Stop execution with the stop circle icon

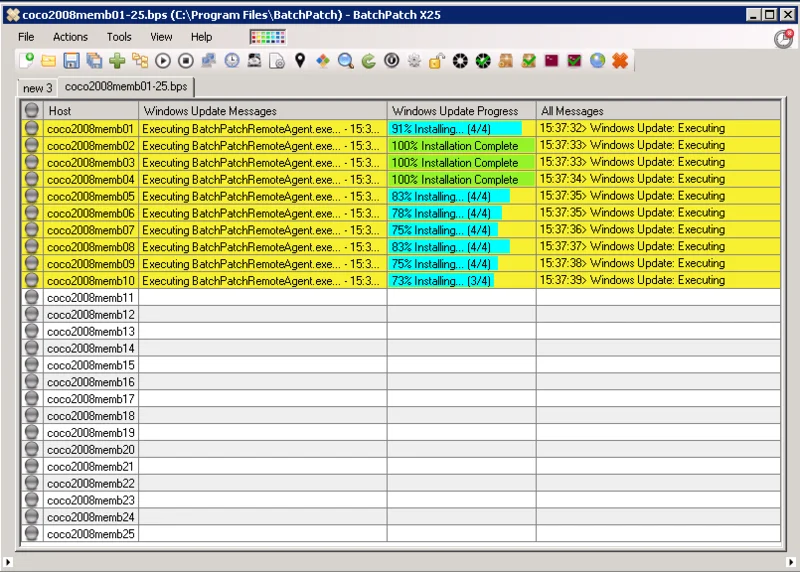(186, 61)
